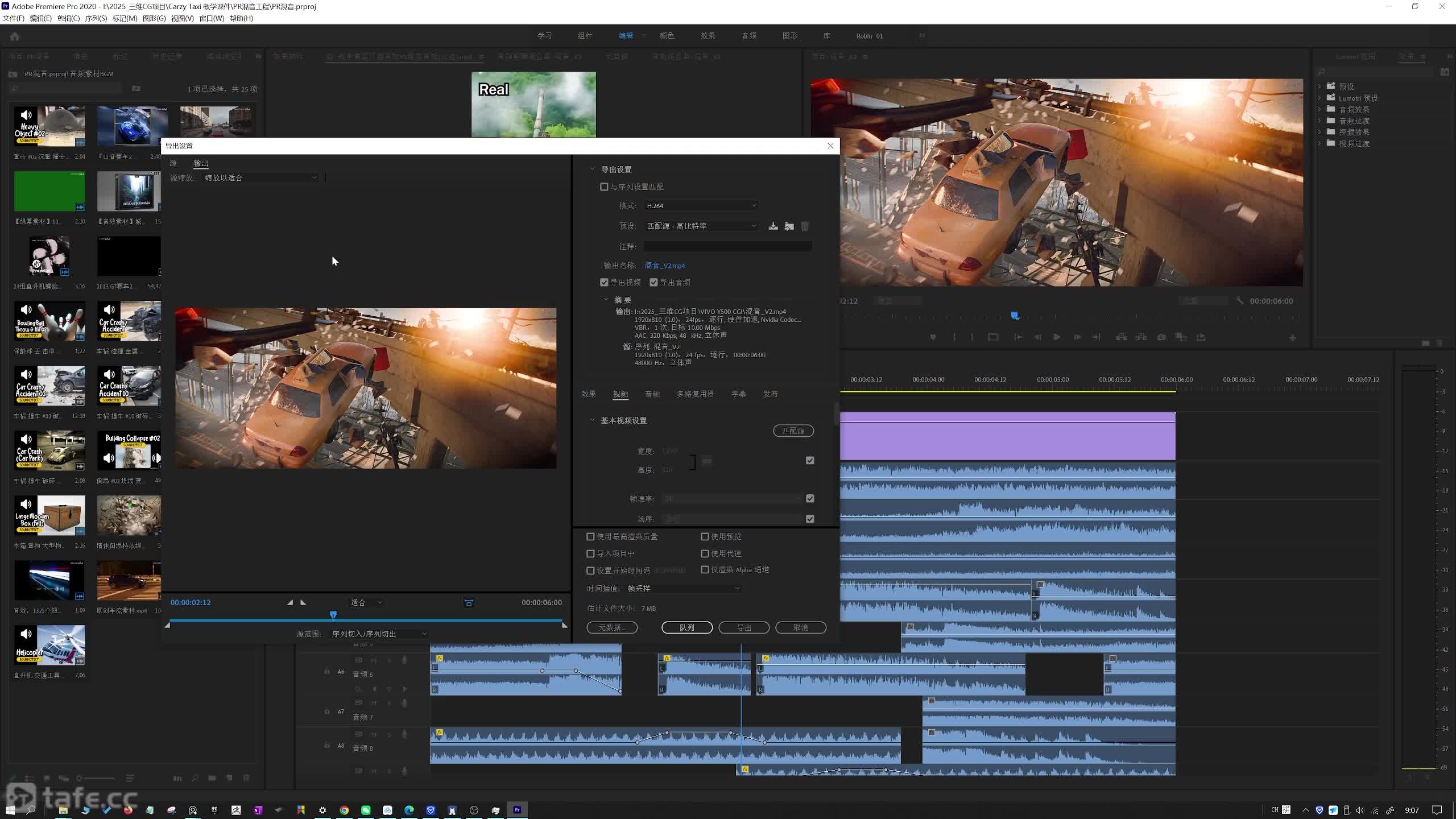Switch to the audio tab in export settings
The image size is (1456, 819).
pyautogui.click(x=652, y=394)
